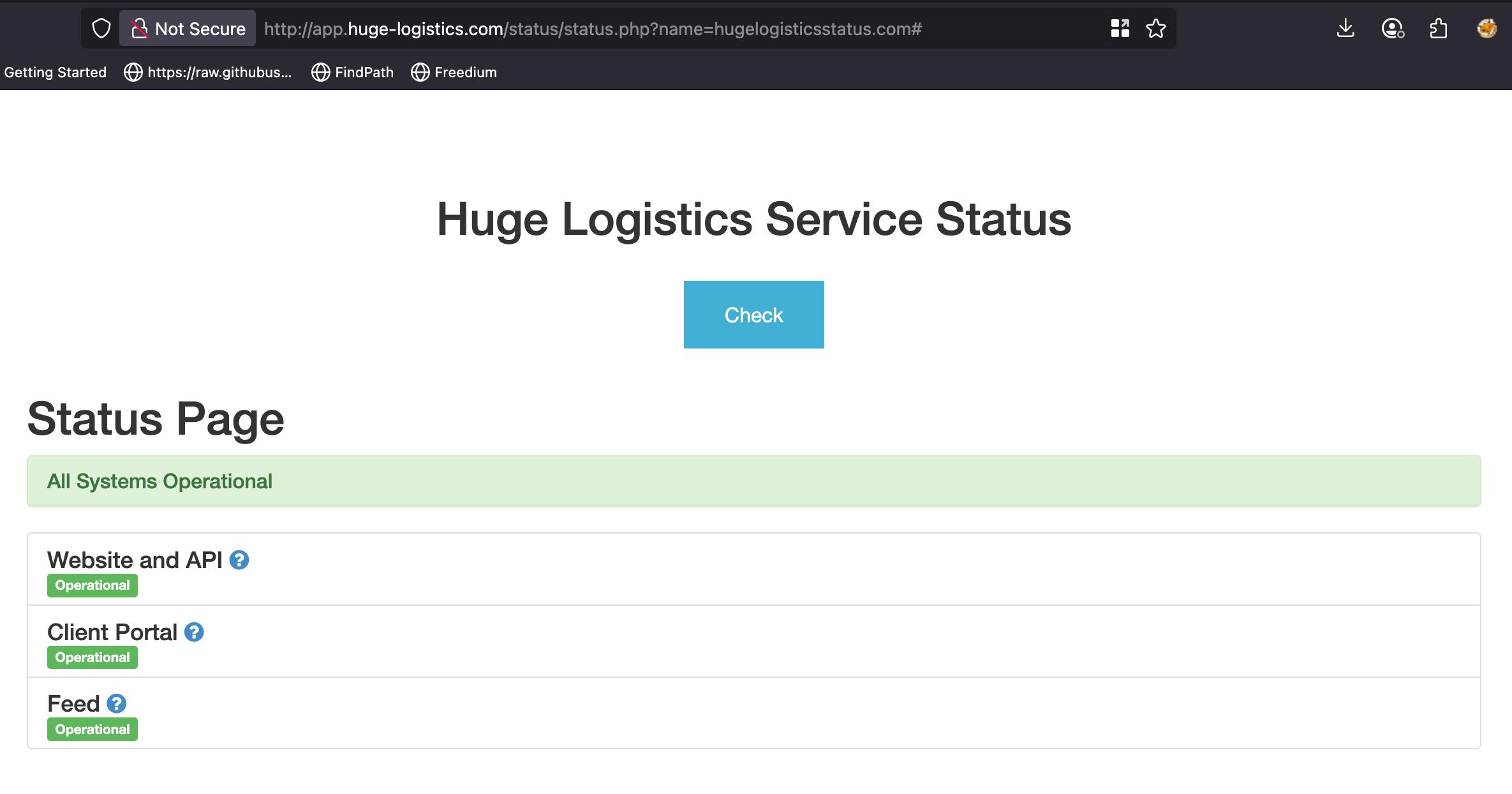Open the Extensions puzzle icon
1512x794 pixels.
(x=1439, y=29)
